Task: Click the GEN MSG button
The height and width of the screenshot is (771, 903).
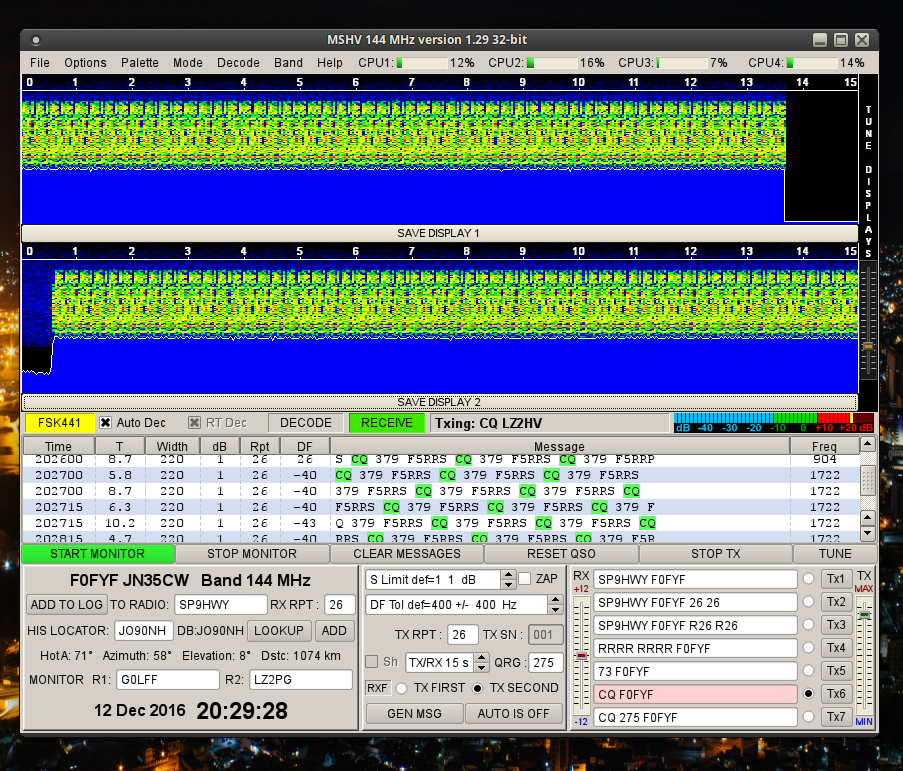Action: (414, 713)
